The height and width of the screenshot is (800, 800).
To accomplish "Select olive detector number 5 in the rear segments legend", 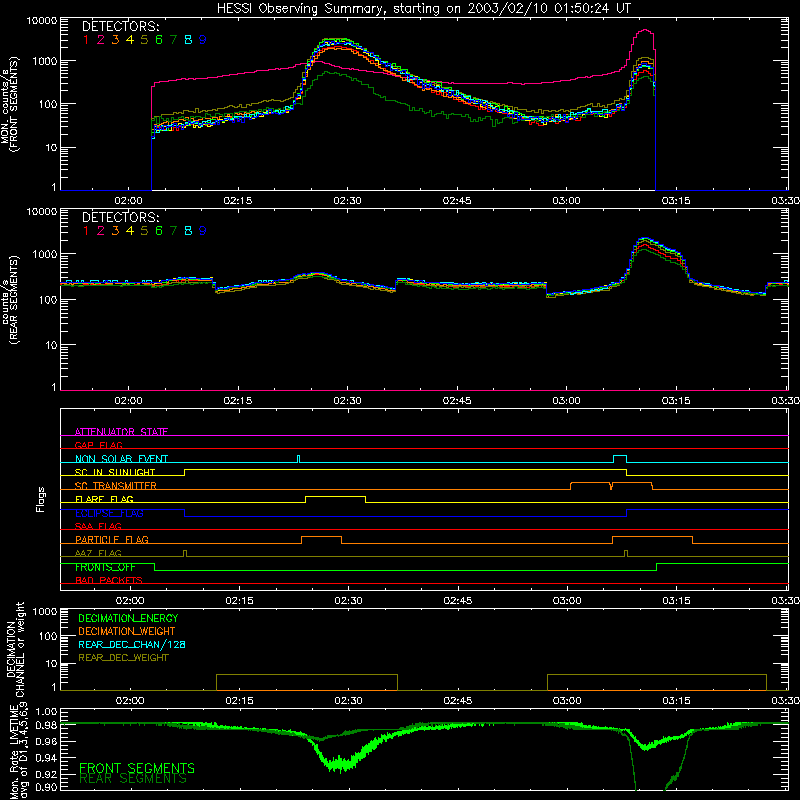I will click(x=144, y=231).
